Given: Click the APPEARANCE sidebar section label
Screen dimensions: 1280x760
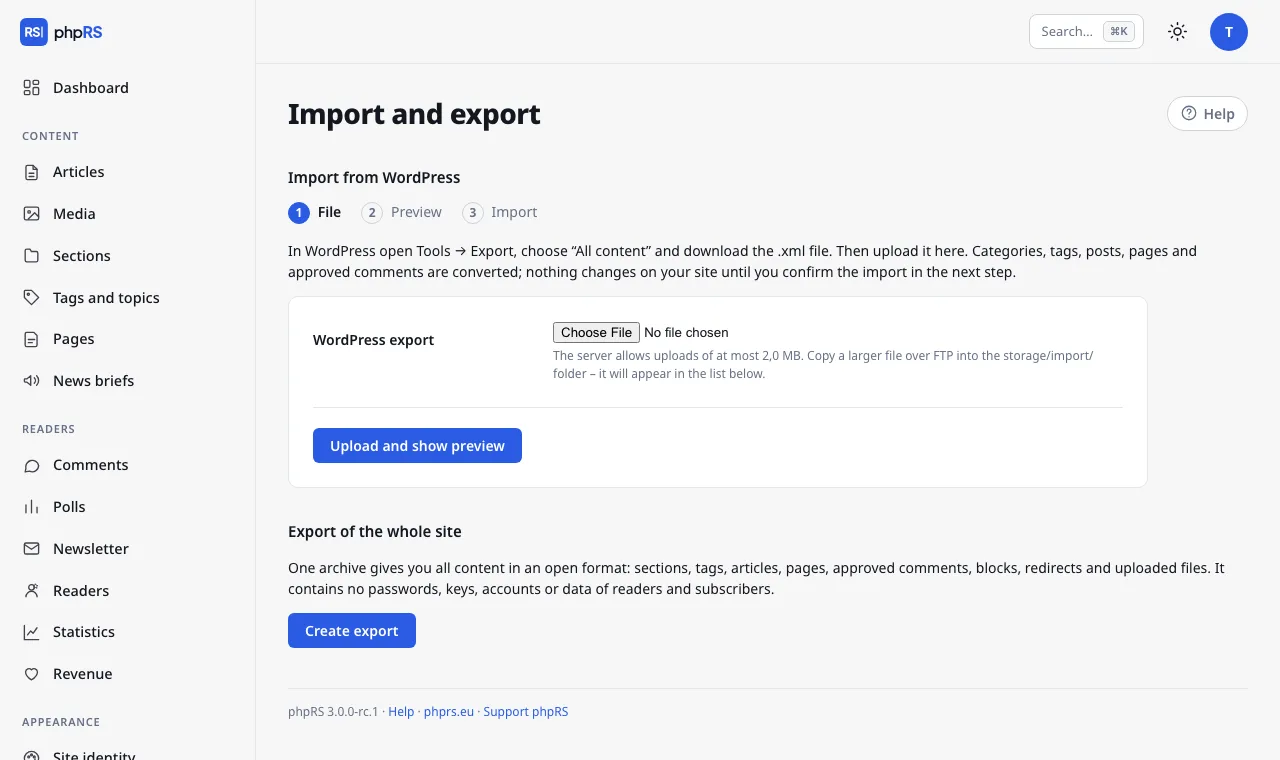Looking at the screenshot, I should [x=61, y=722].
